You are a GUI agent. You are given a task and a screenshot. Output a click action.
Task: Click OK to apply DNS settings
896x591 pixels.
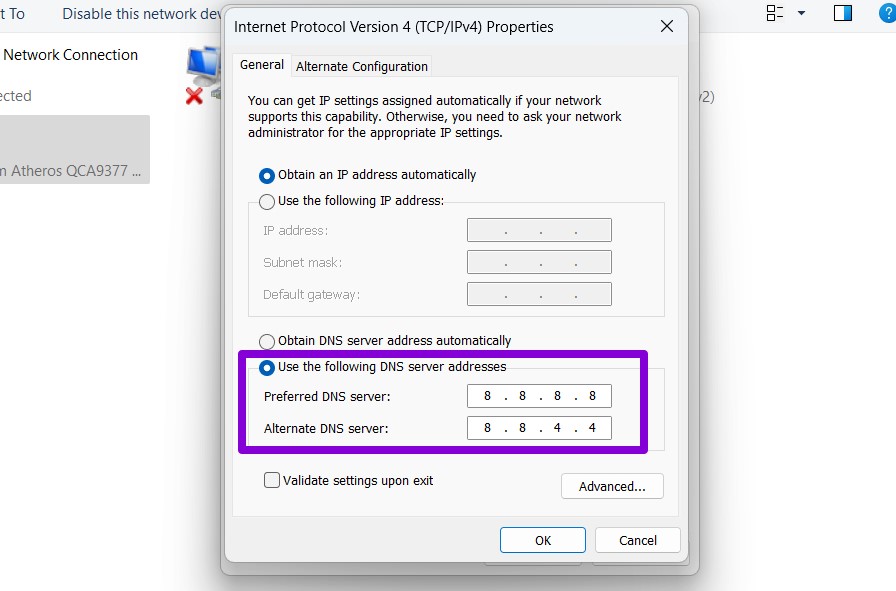click(x=542, y=539)
